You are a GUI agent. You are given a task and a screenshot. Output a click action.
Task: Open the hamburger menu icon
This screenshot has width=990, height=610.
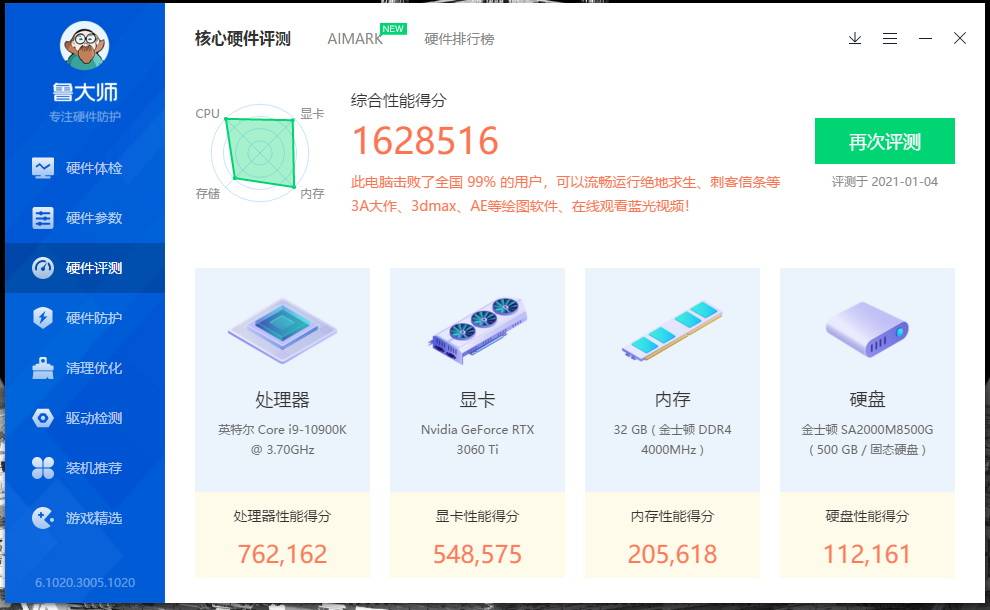click(890, 39)
